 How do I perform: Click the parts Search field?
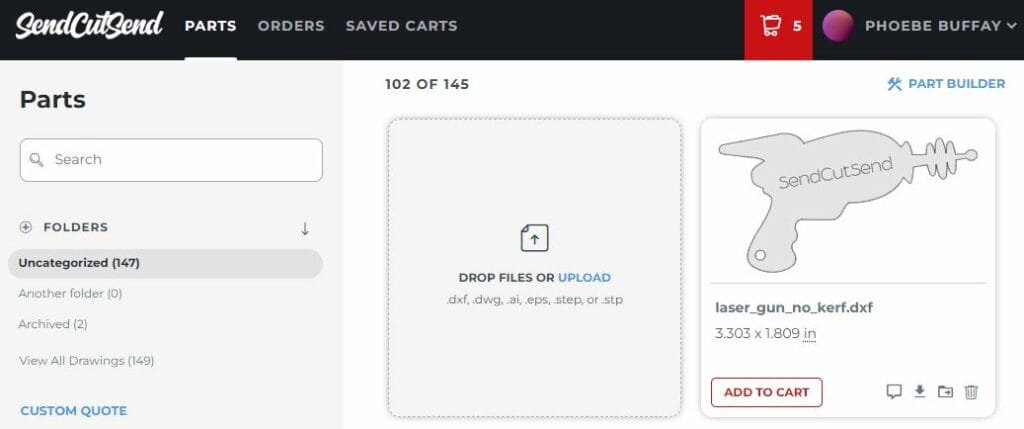[x=171, y=160]
